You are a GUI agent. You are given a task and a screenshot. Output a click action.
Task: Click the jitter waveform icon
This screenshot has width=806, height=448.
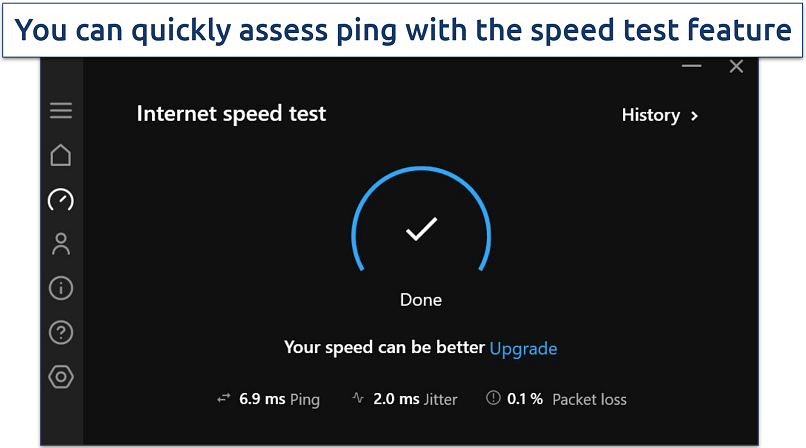coord(358,399)
